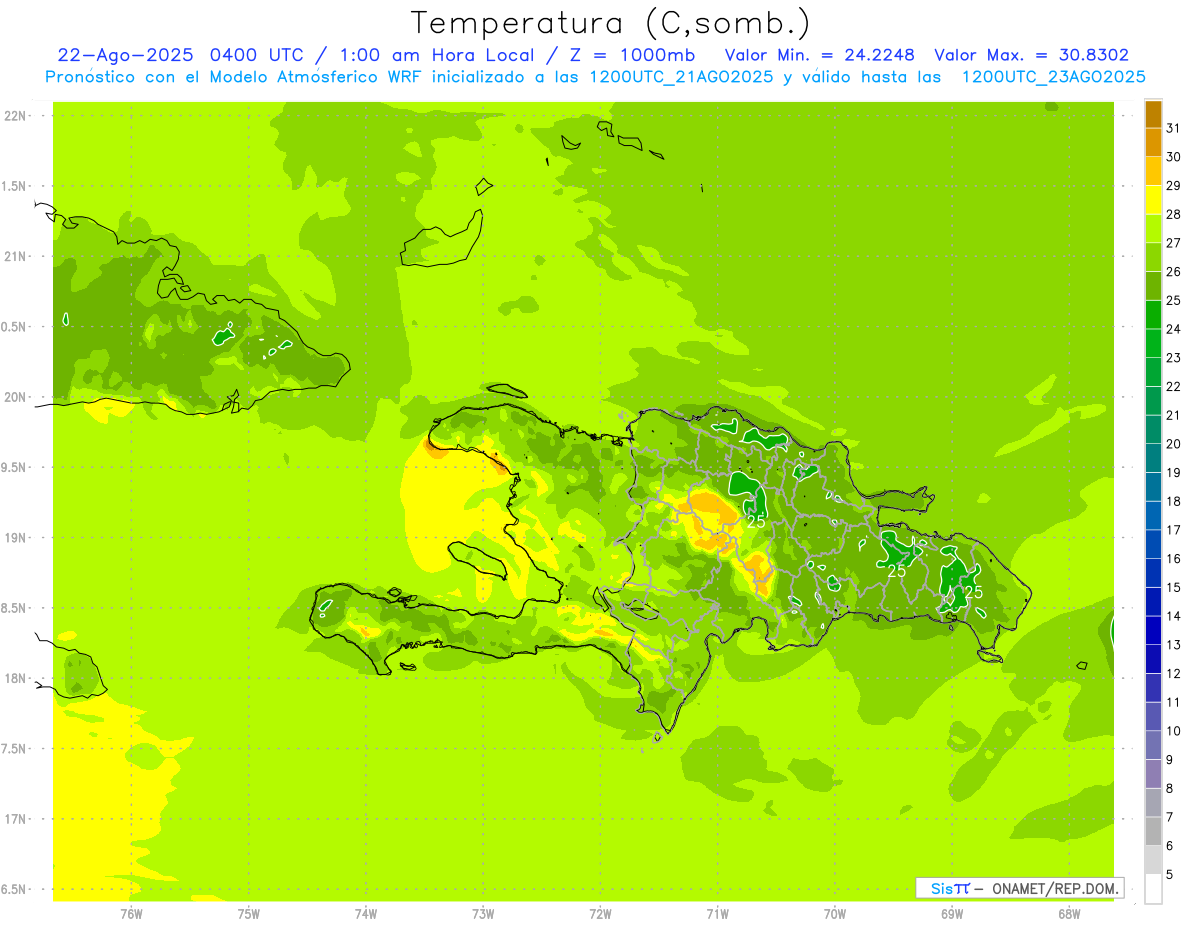Select the forecast date "22-Ago-2025"

click(x=127, y=55)
